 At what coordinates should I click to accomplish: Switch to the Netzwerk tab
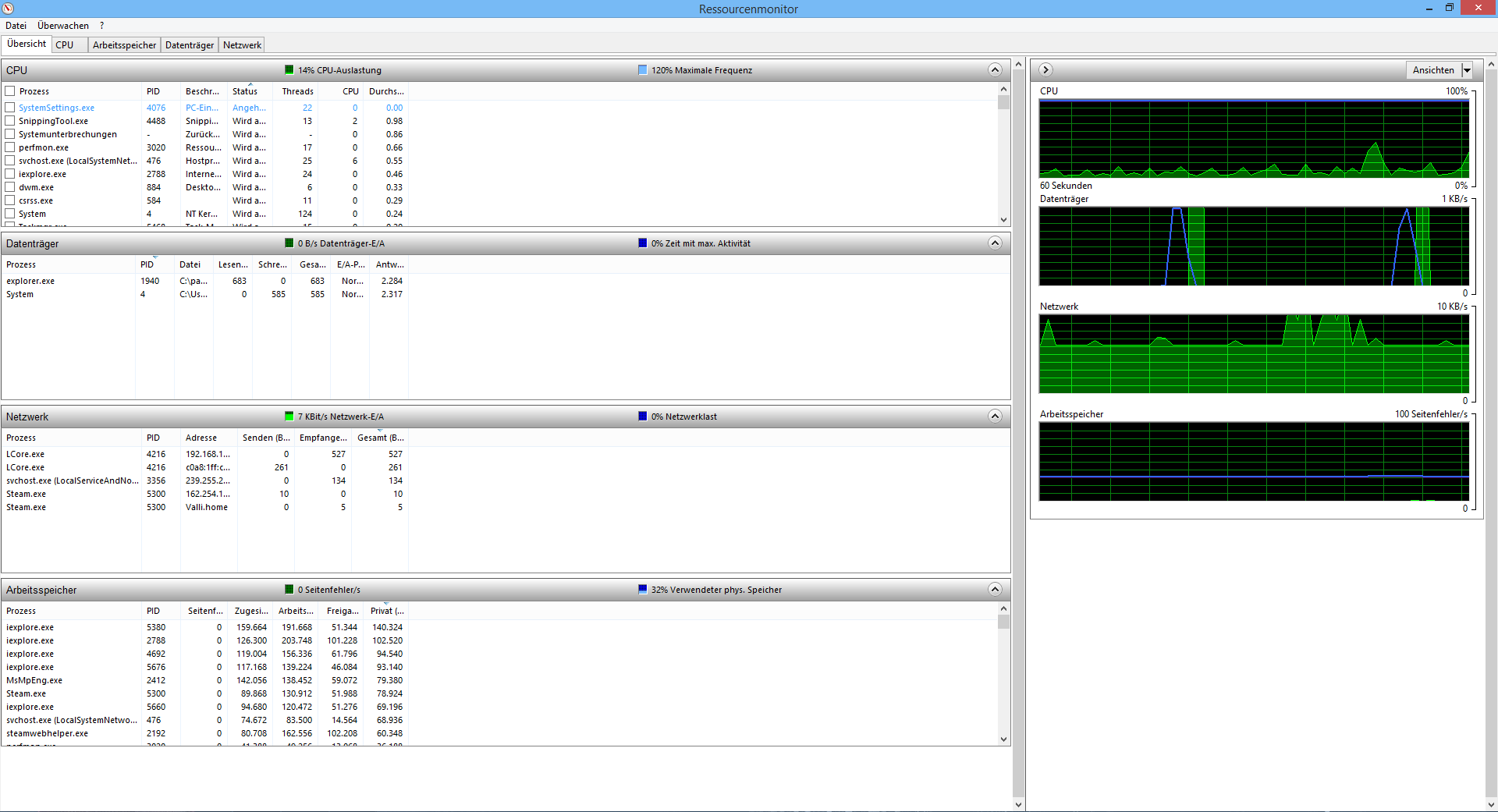click(x=242, y=45)
